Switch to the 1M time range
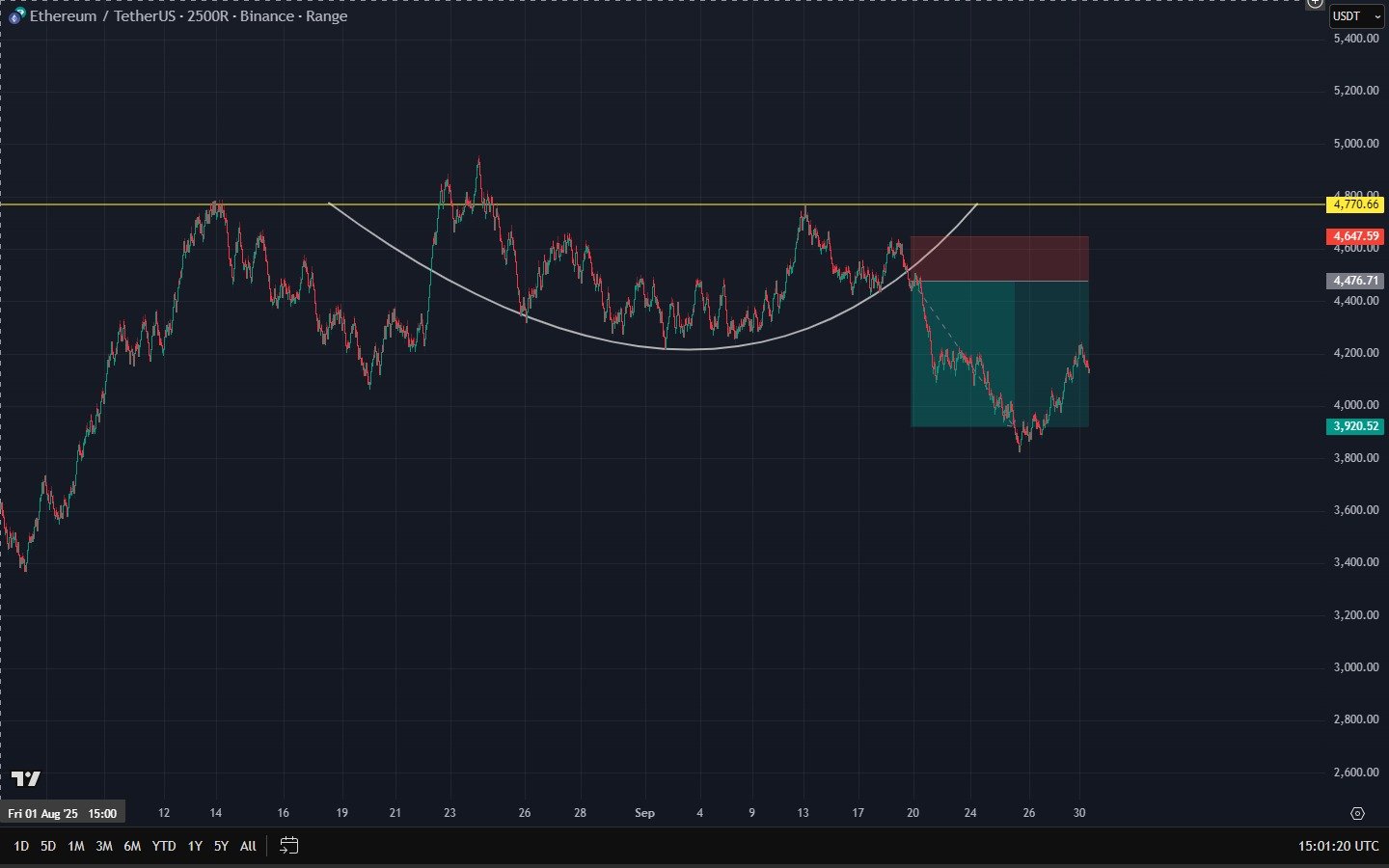This screenshot has width=1389, height=868. 75,846
